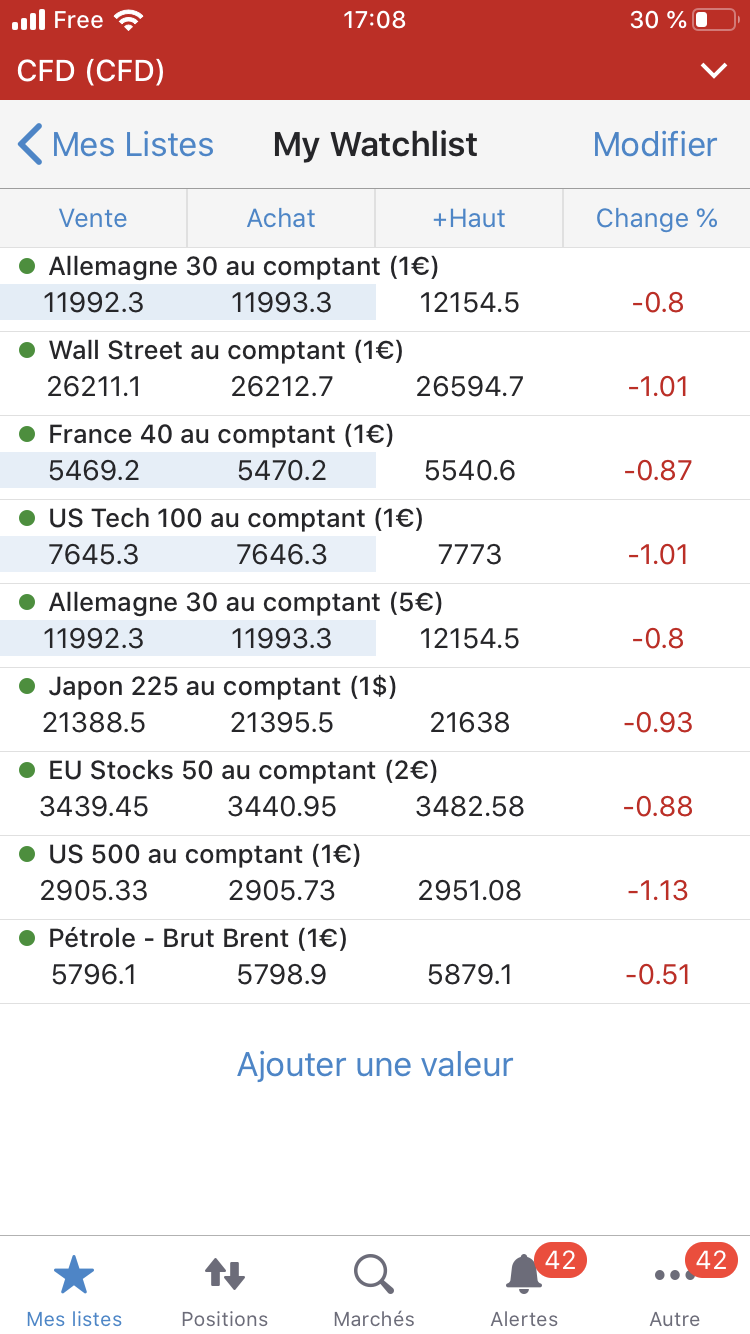Image resolution: width=750 pixels, height=1334 pixels.
Task: Sort by Change % column header
Action: 656,219
